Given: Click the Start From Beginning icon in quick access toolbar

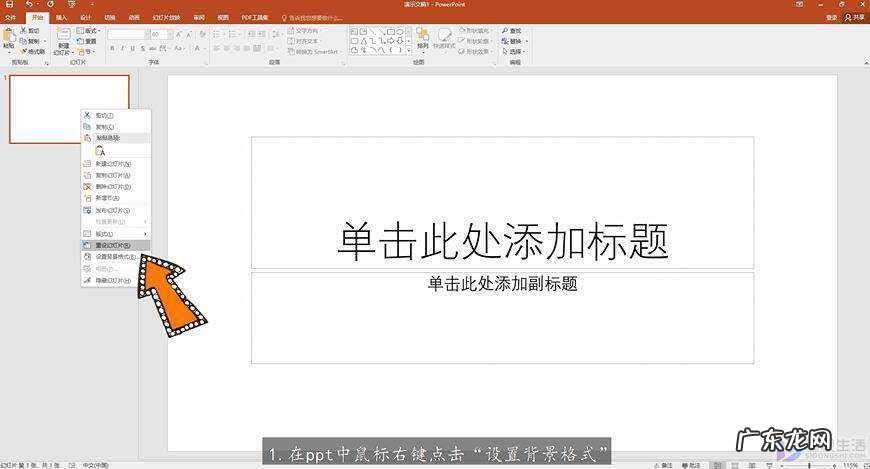Looking at the screenshot, I should (x=71, y=4).
